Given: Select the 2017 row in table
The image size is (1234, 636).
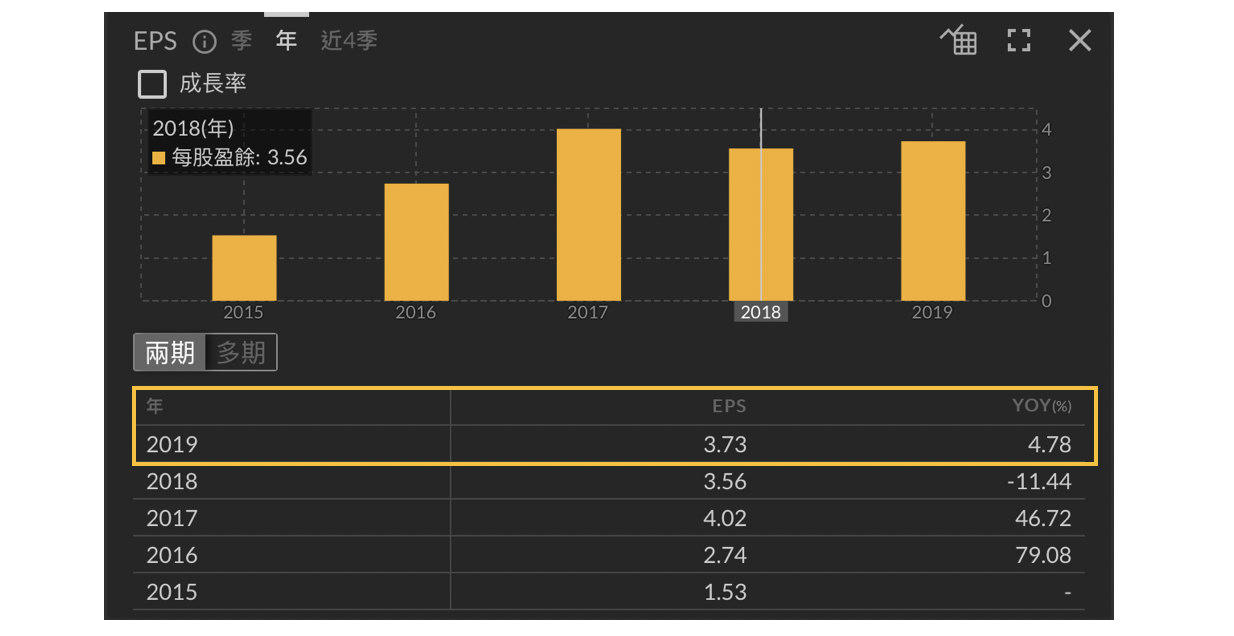Looking at the screenshot, I should pos(608,518).
